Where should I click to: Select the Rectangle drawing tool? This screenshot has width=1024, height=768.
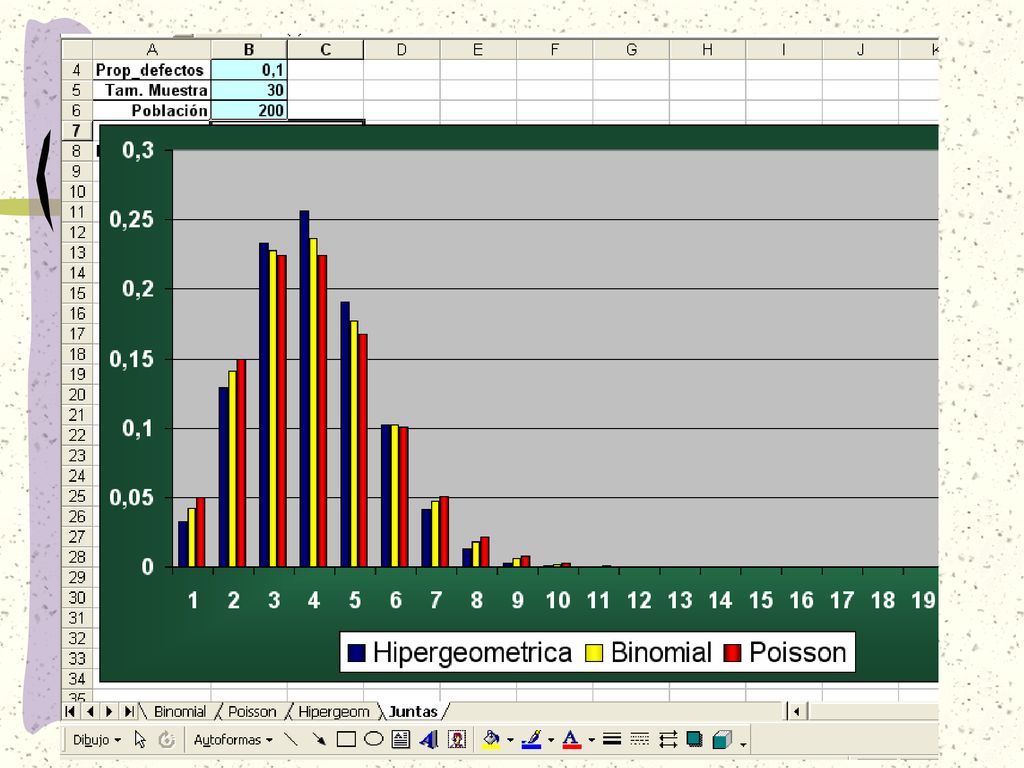coord(346,739)
